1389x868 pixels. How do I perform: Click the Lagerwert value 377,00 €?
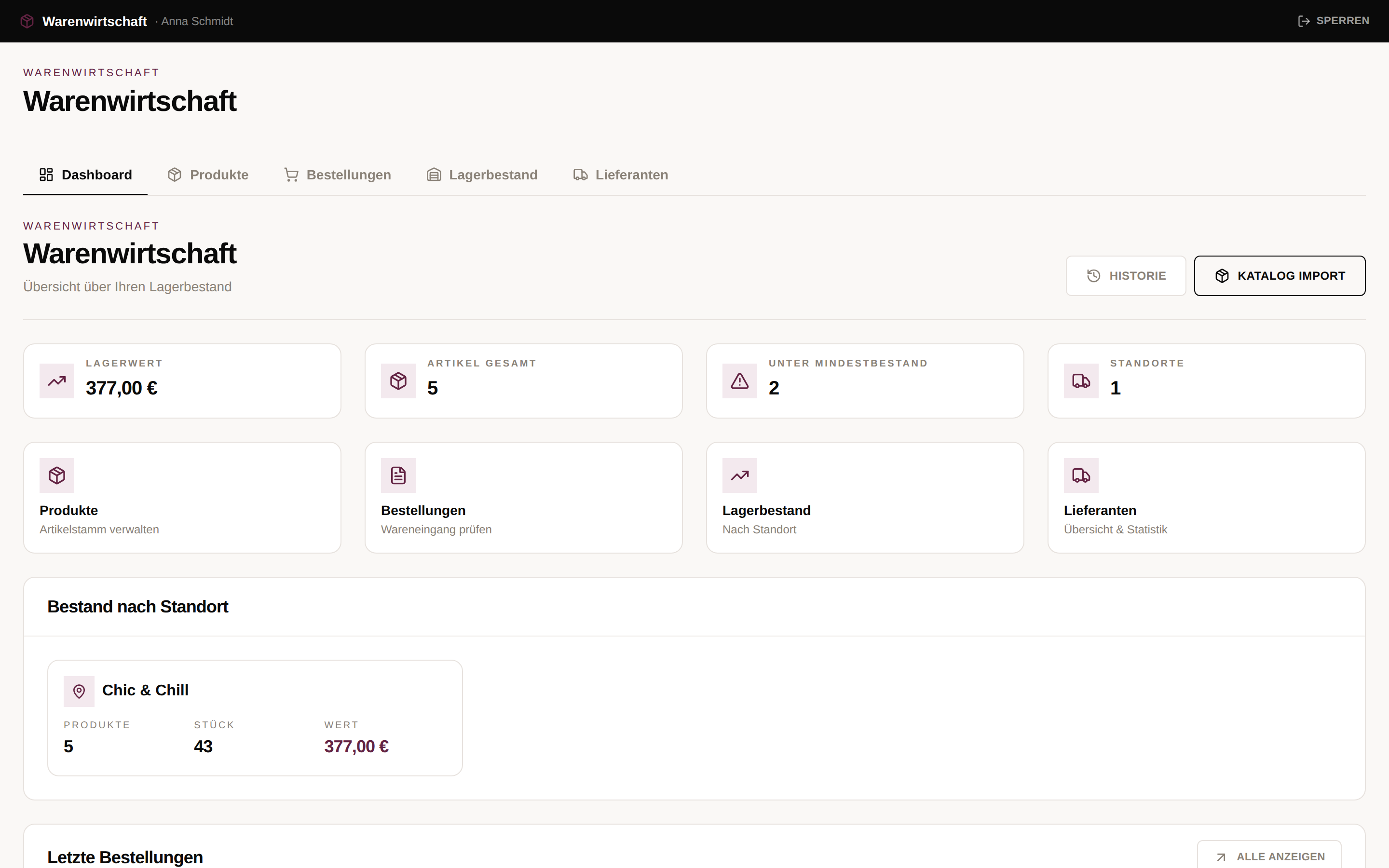tap(122, 389)
